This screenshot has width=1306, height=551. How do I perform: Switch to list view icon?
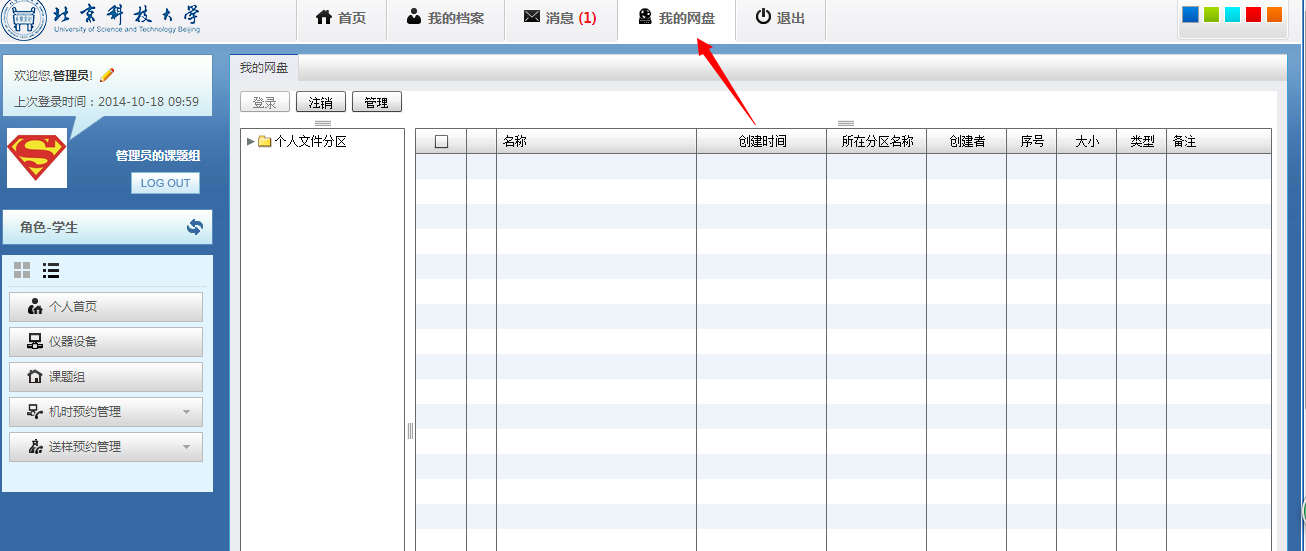click(x=51, y=270)
